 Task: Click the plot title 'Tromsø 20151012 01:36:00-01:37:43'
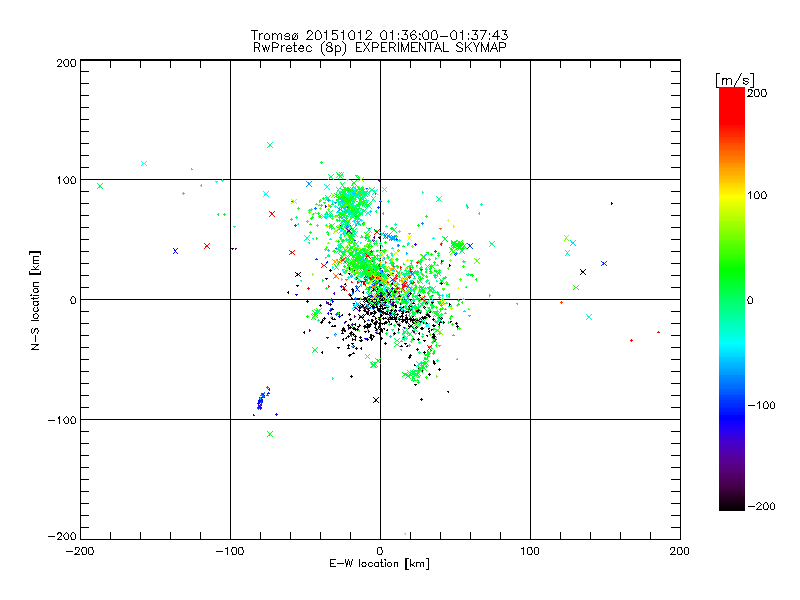click(379, 35)
